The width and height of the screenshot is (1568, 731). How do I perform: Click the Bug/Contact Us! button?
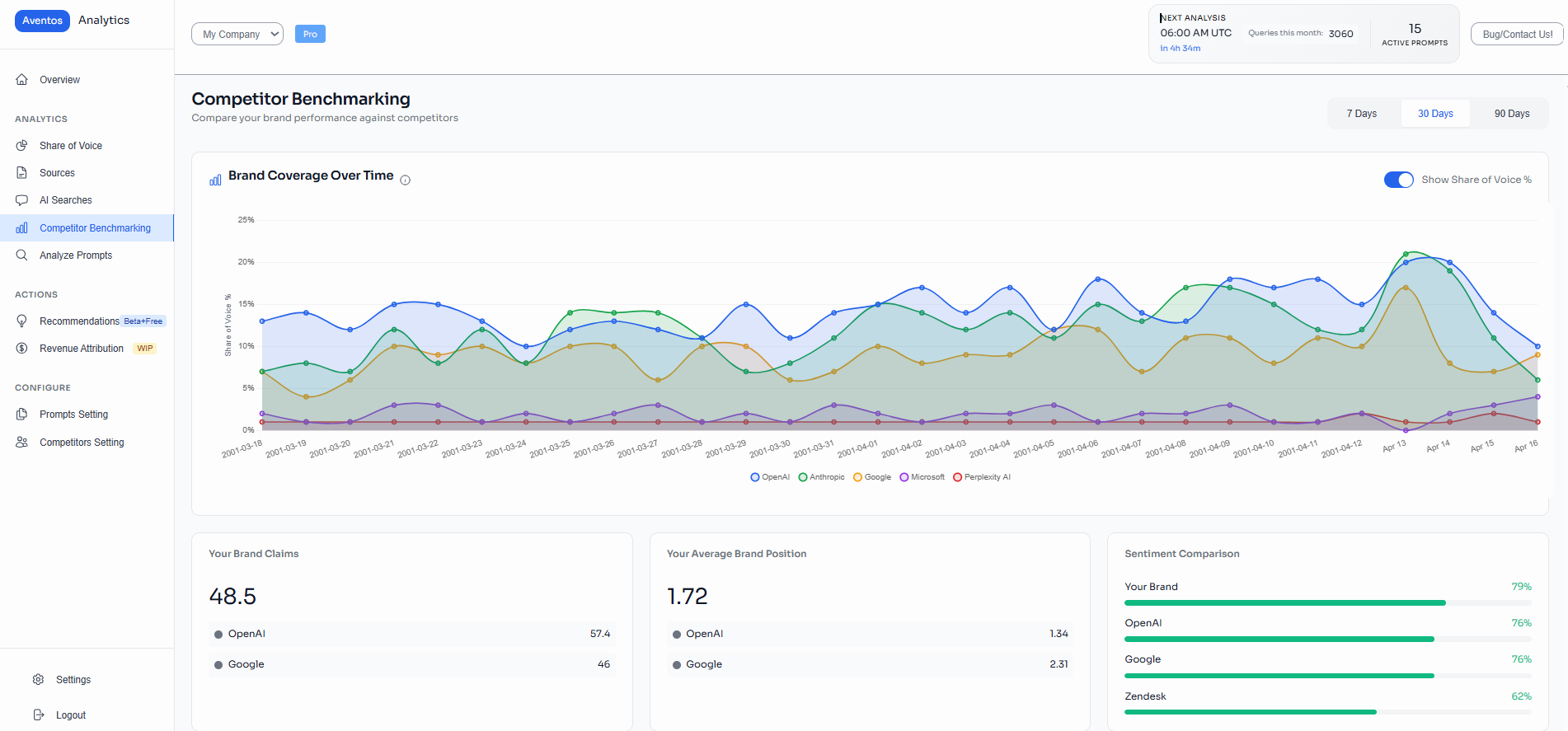pos(1517,34)
